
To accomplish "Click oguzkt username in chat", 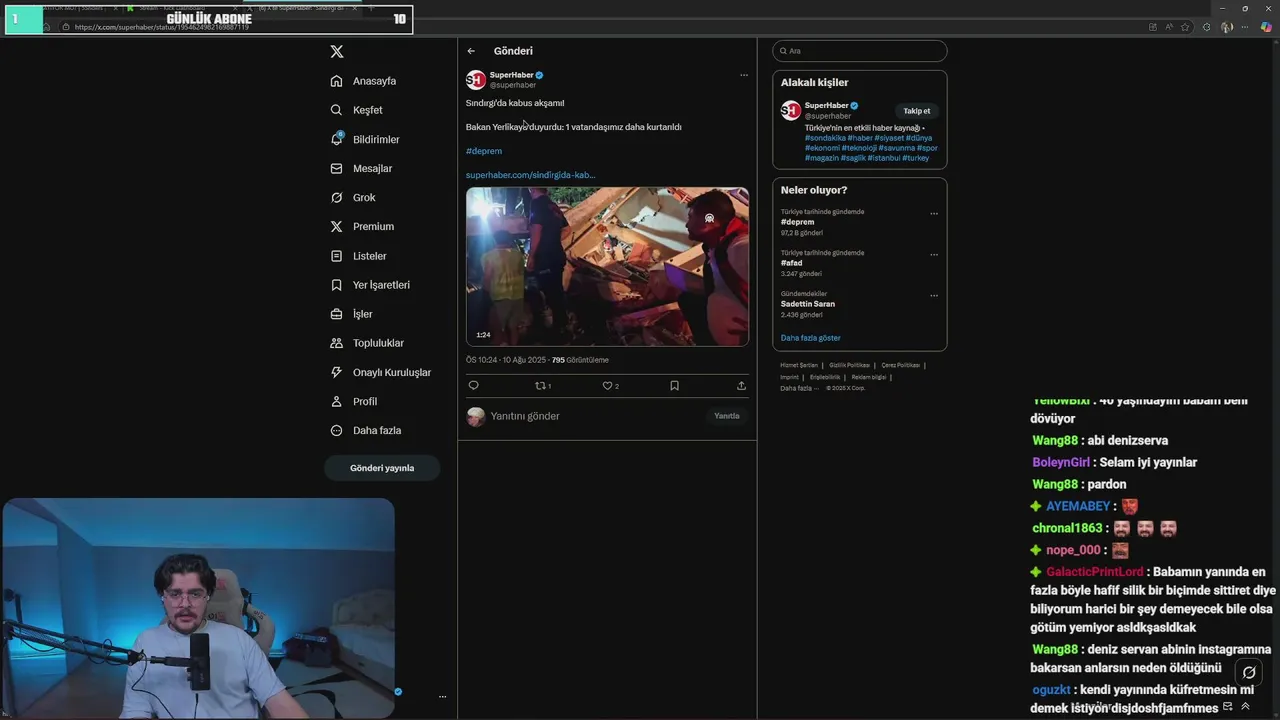I will click(x=1052, y=690).
